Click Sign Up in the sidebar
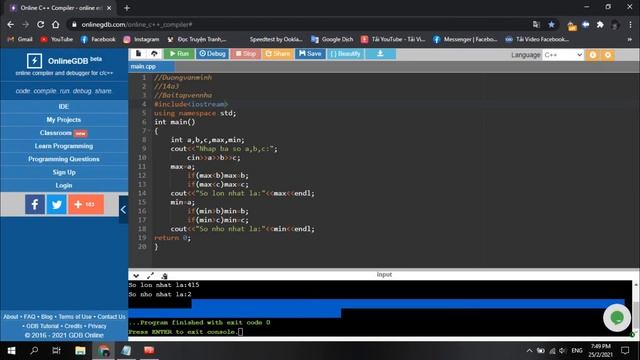 coord(64,172)
